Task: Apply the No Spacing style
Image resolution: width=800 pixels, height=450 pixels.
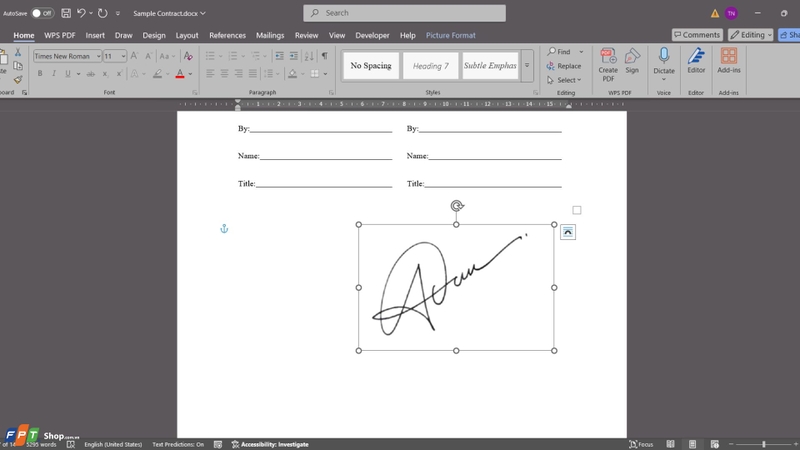Action: (x=371, y=65)
